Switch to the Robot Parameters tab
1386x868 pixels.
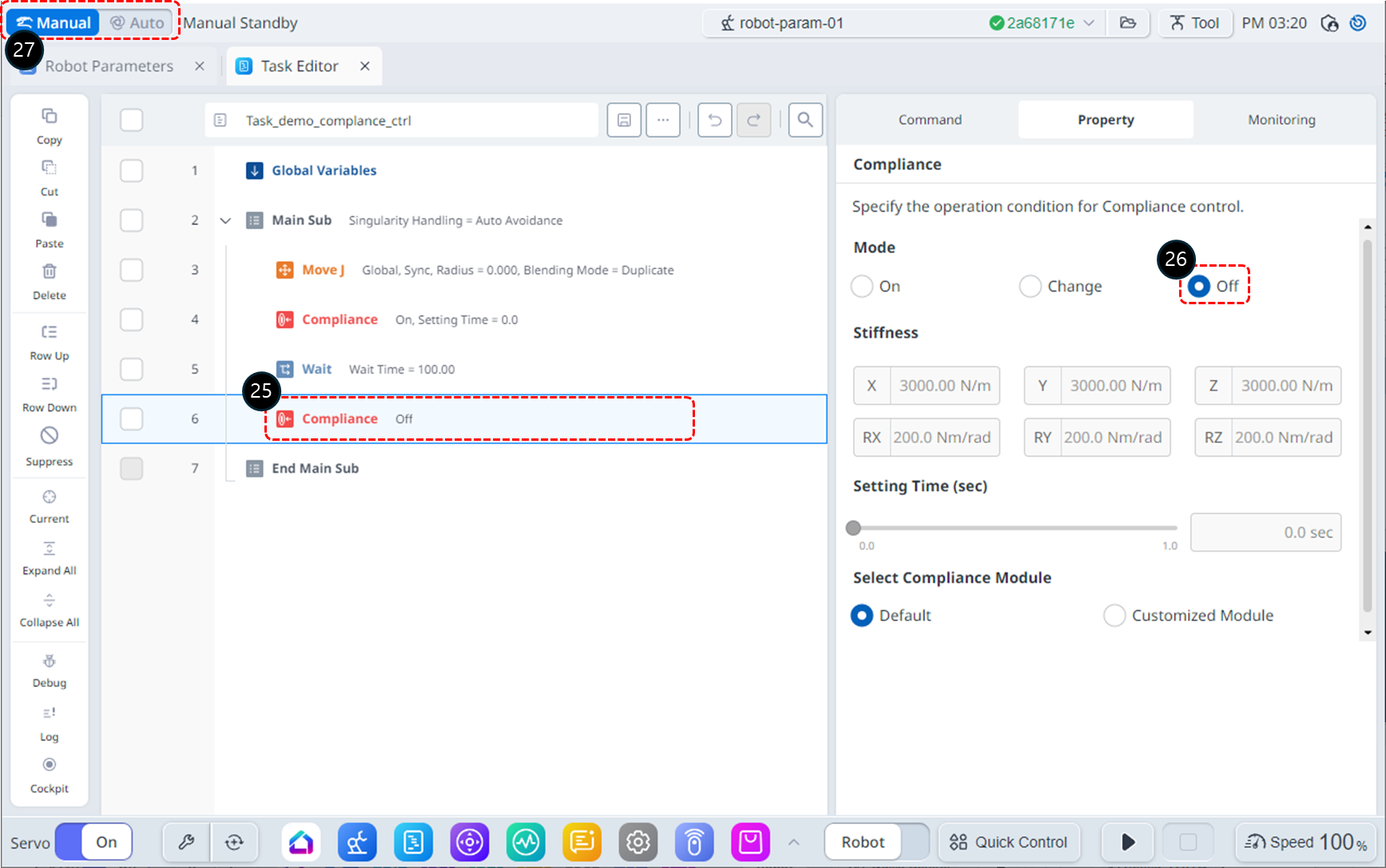point(109,66)
